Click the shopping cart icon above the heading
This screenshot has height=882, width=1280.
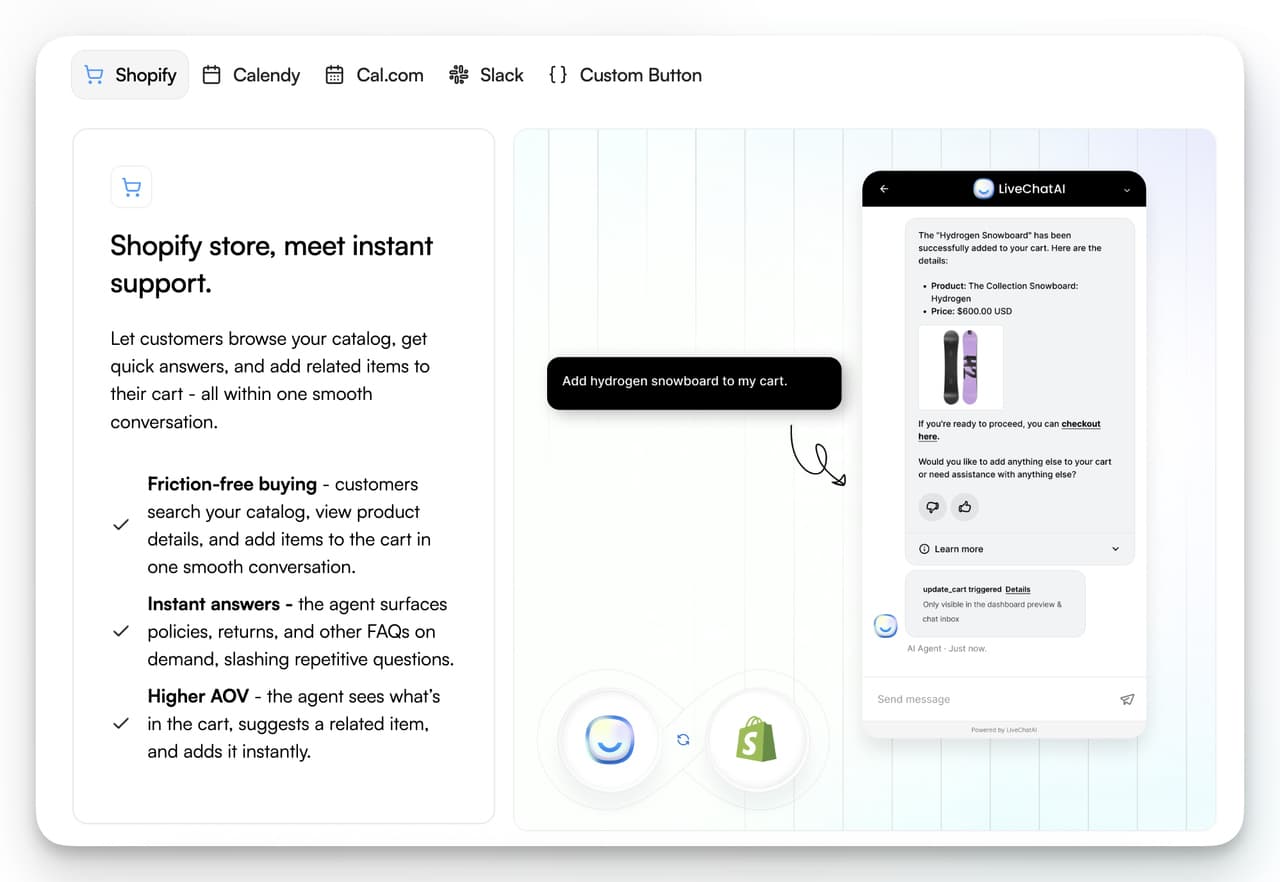(x=131, y=187)
